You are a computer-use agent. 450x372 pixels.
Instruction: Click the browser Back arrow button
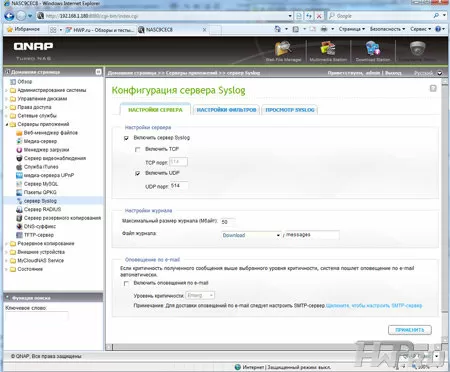[9, 16]
